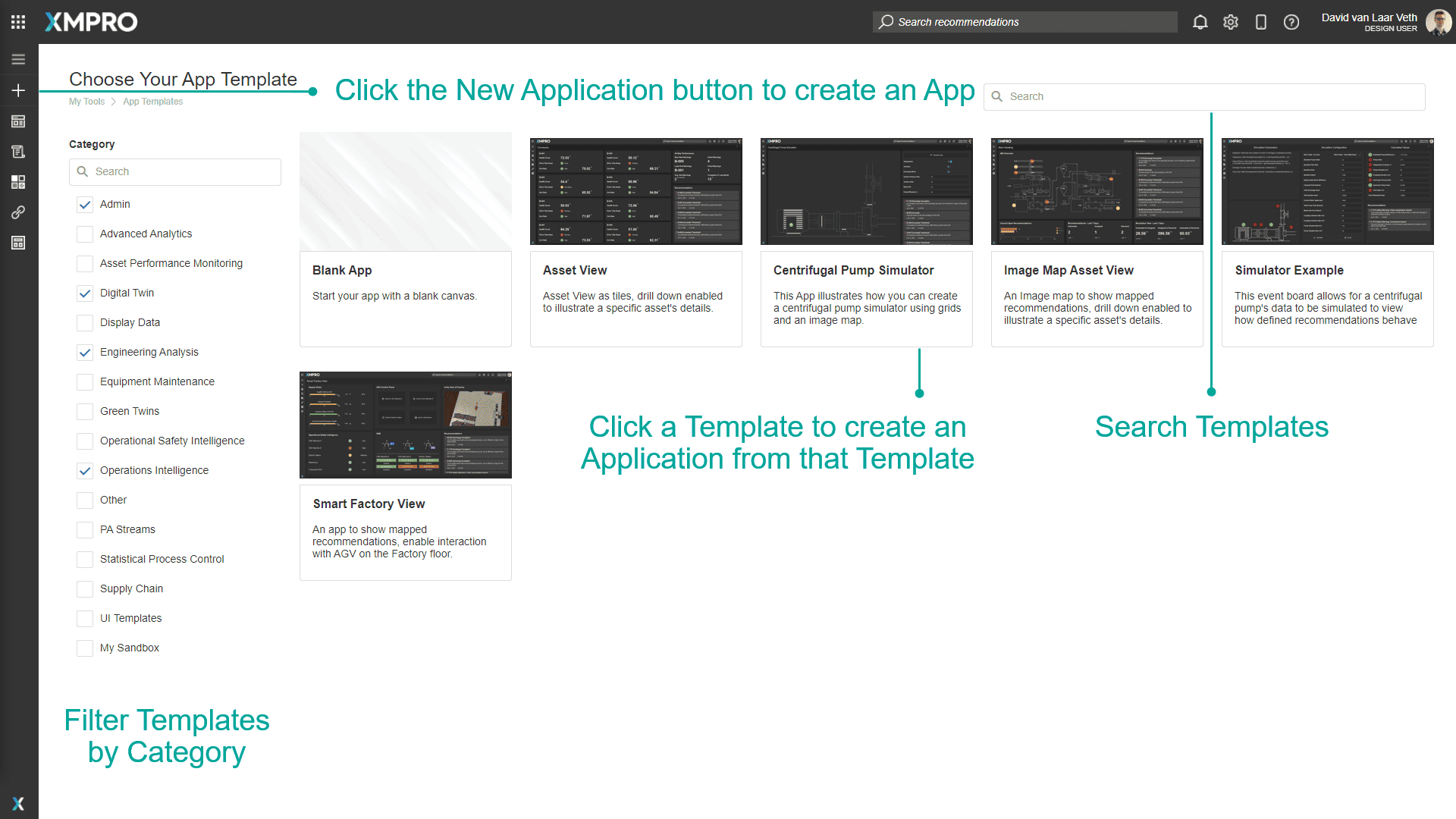The image size is (1456, 819).
Task: Open the app launcher waffle menu
Action: tap(17, 21)
